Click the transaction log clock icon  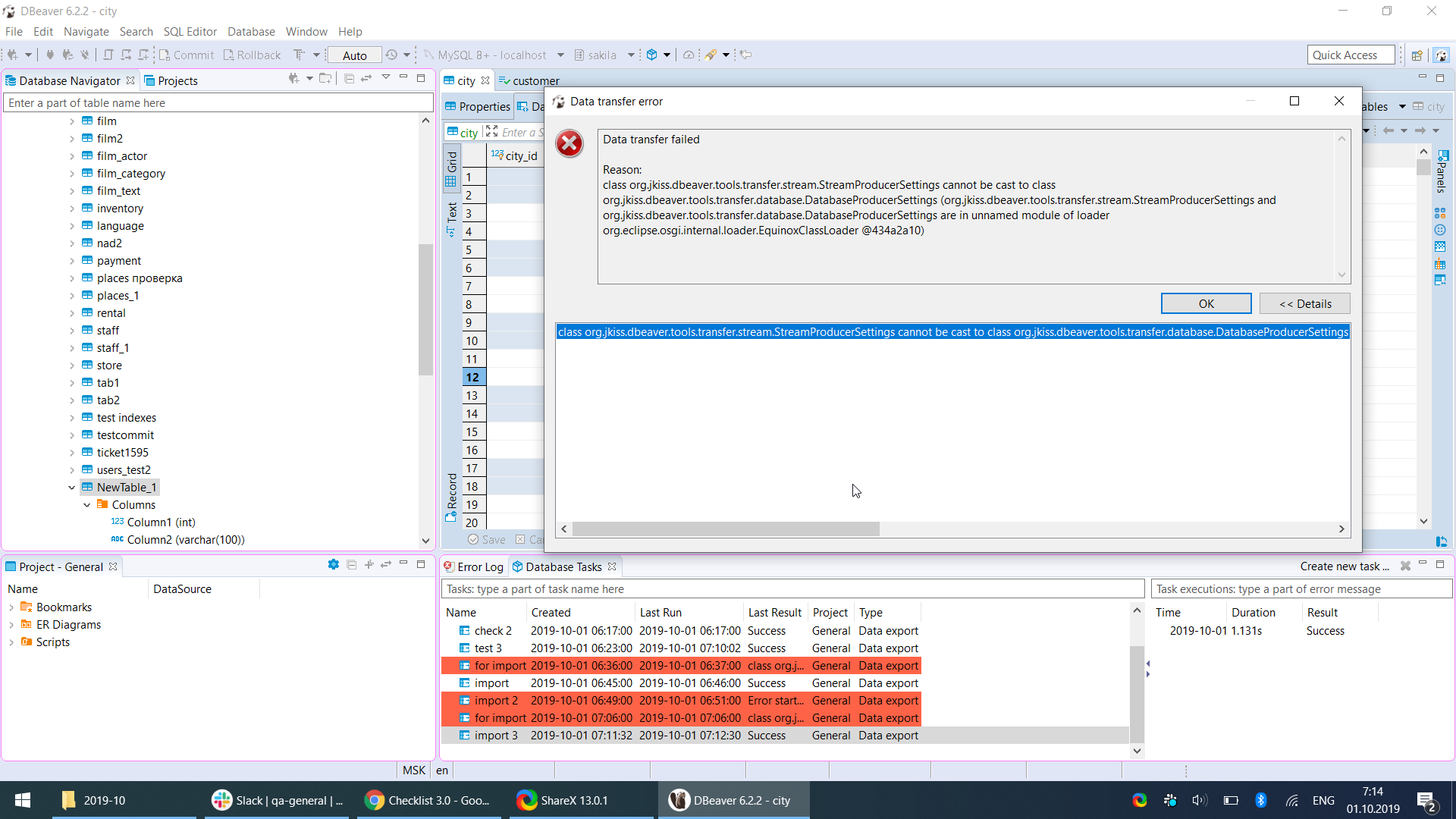pos(391,55)
